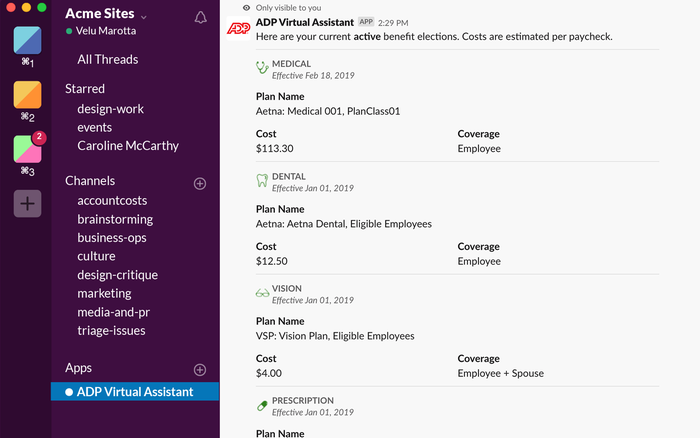Image resolution: width=700 pixels, height=438 pixels.
Task: Click the VISION section heading
Action: (287, 288)
